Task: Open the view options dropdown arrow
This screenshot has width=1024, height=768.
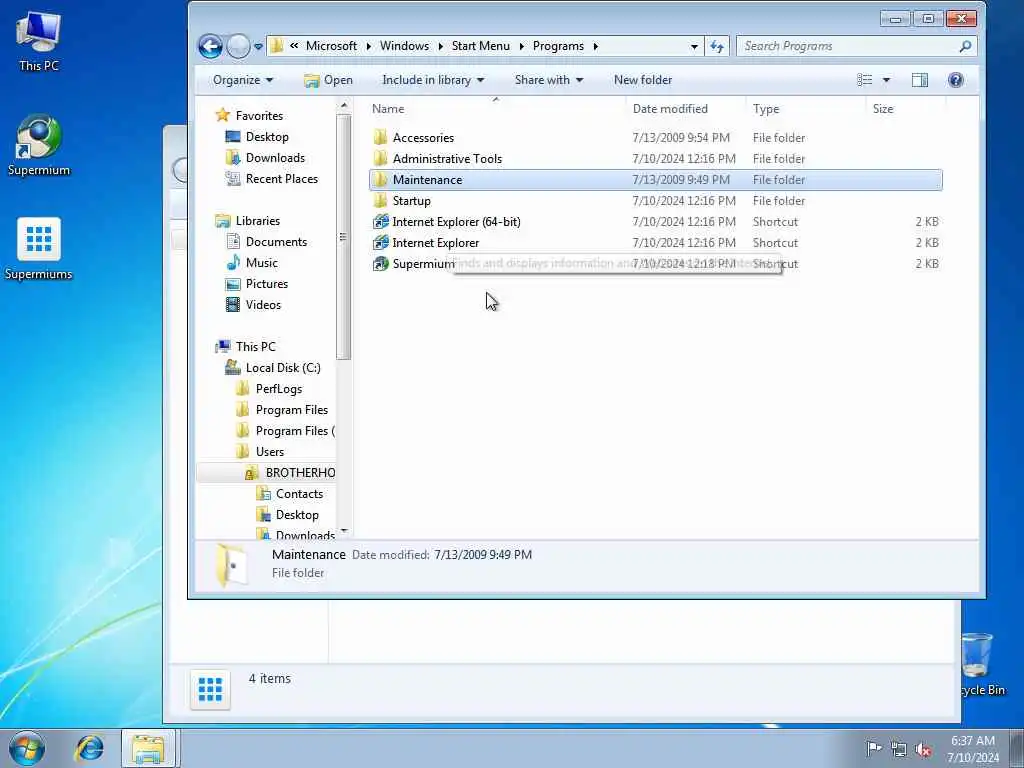Action: [x=886, y=80]
